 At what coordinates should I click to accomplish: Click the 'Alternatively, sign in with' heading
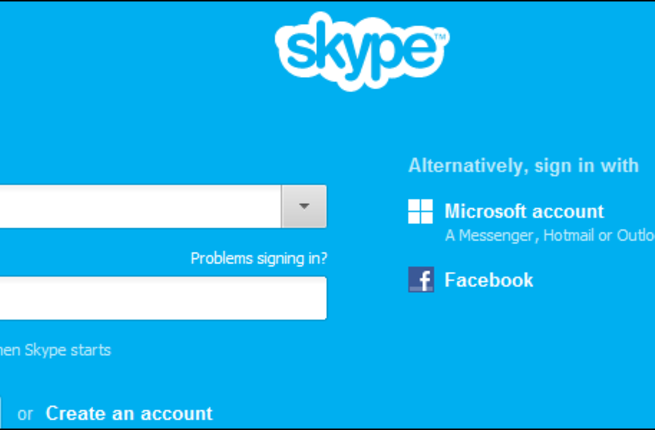pyautogui.click(x=523, y=166)
